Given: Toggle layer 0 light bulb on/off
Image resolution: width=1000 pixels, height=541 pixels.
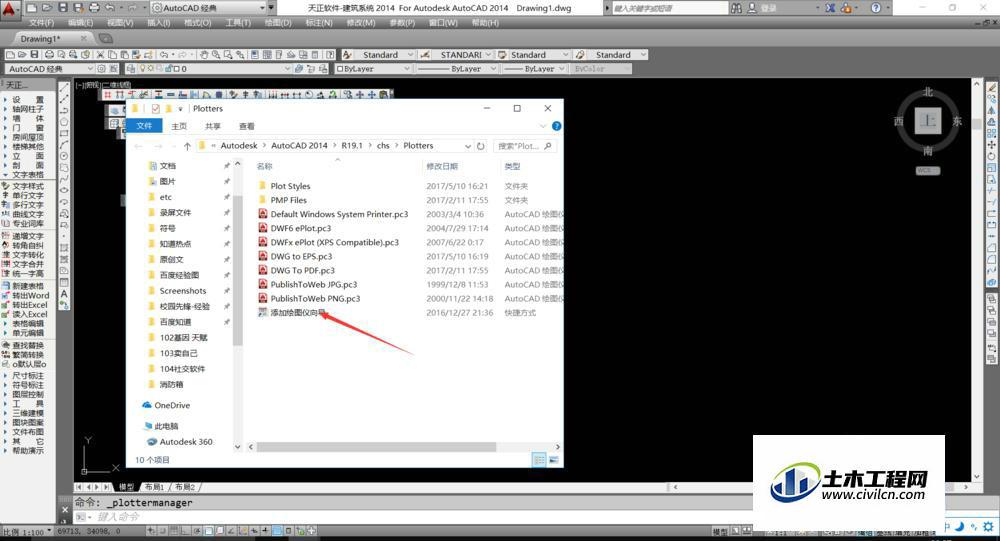Looking at the screenshot, I should click(143, 69).
